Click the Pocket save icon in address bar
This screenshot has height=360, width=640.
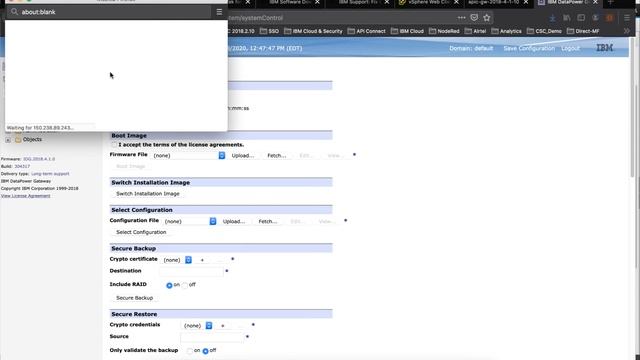click(x=474, y=18)
